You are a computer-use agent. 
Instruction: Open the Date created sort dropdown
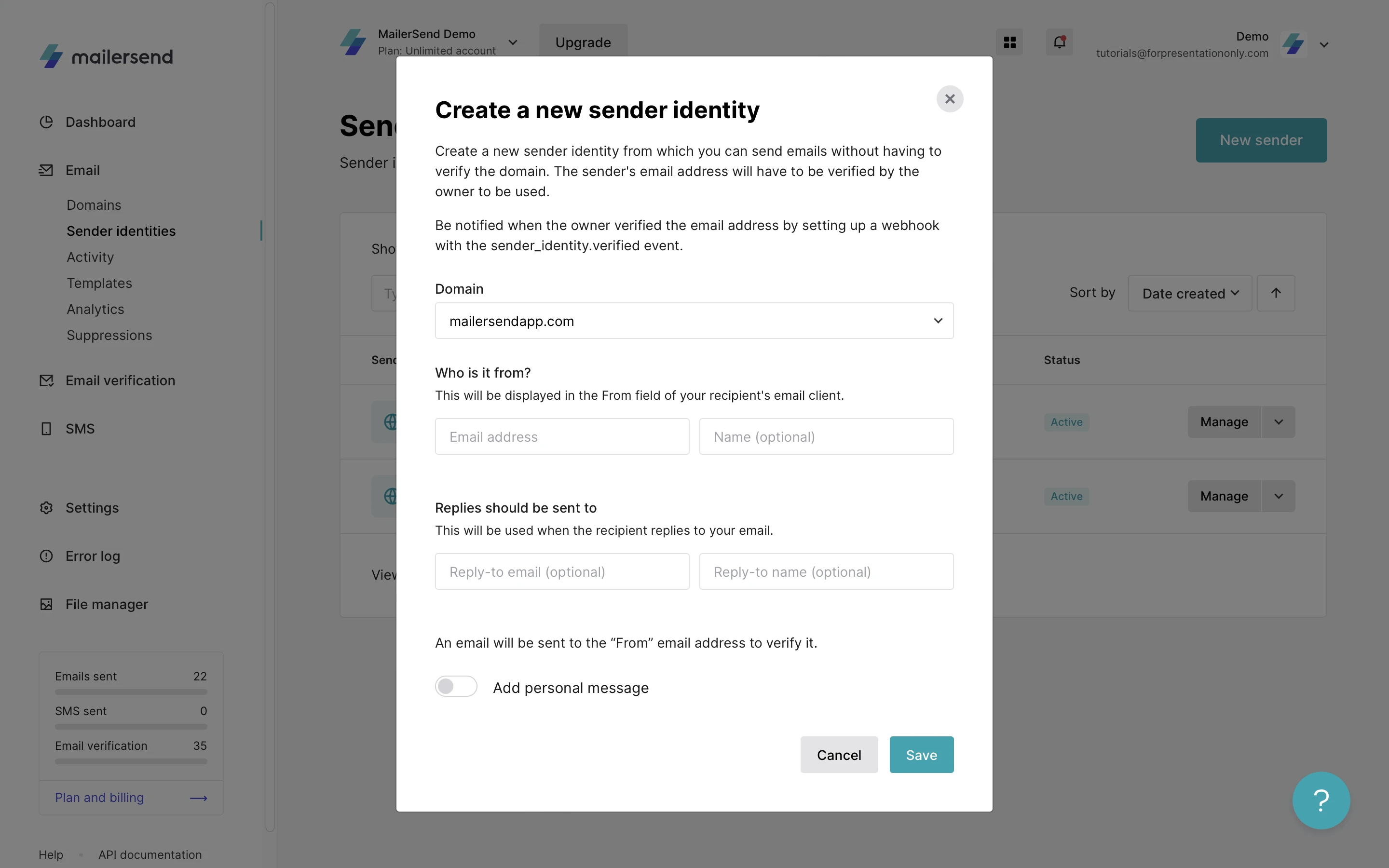[x=1189, y=293]
